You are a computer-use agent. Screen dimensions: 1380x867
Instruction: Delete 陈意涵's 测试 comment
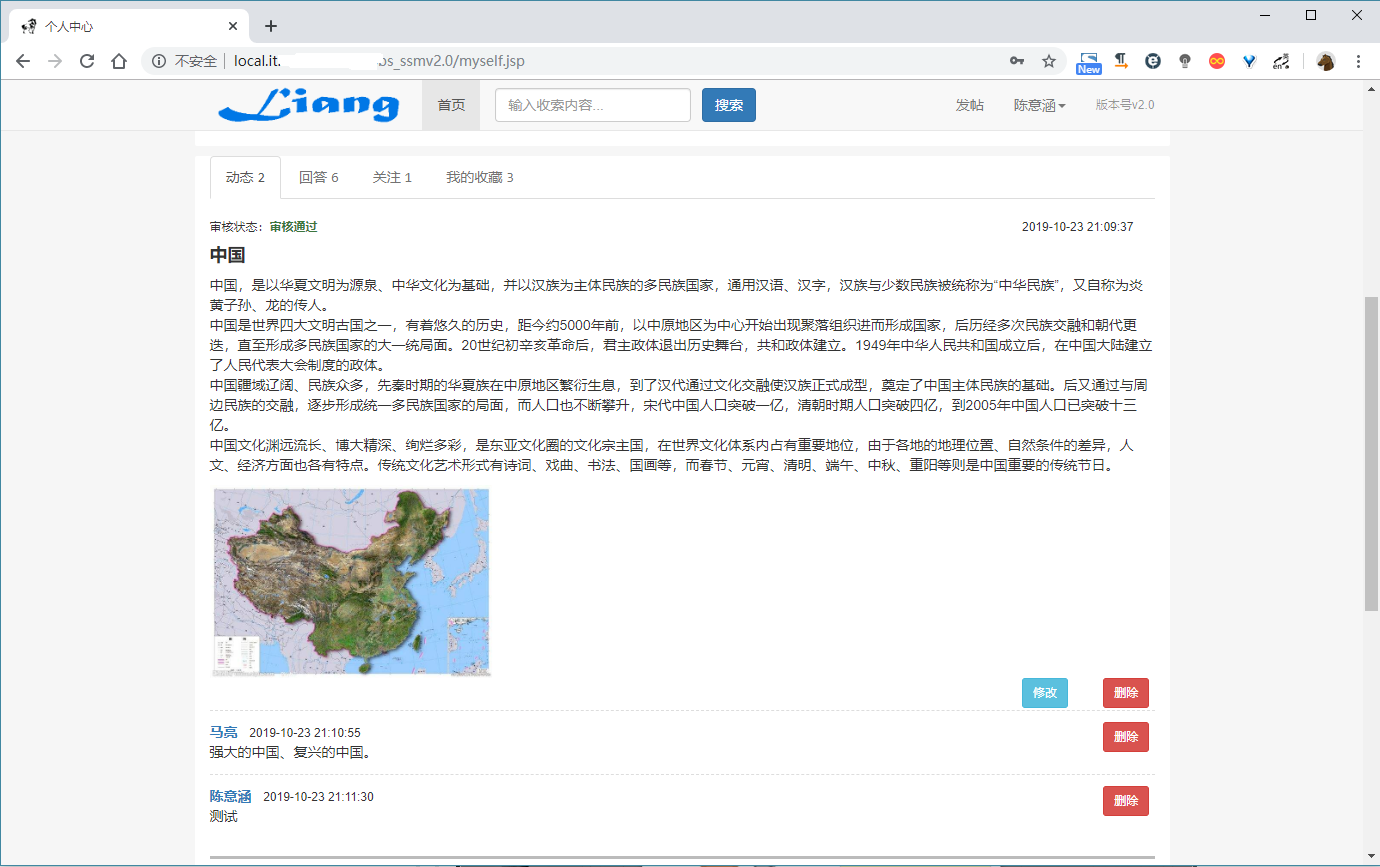pyautogui.click(x=1126, y=801)
